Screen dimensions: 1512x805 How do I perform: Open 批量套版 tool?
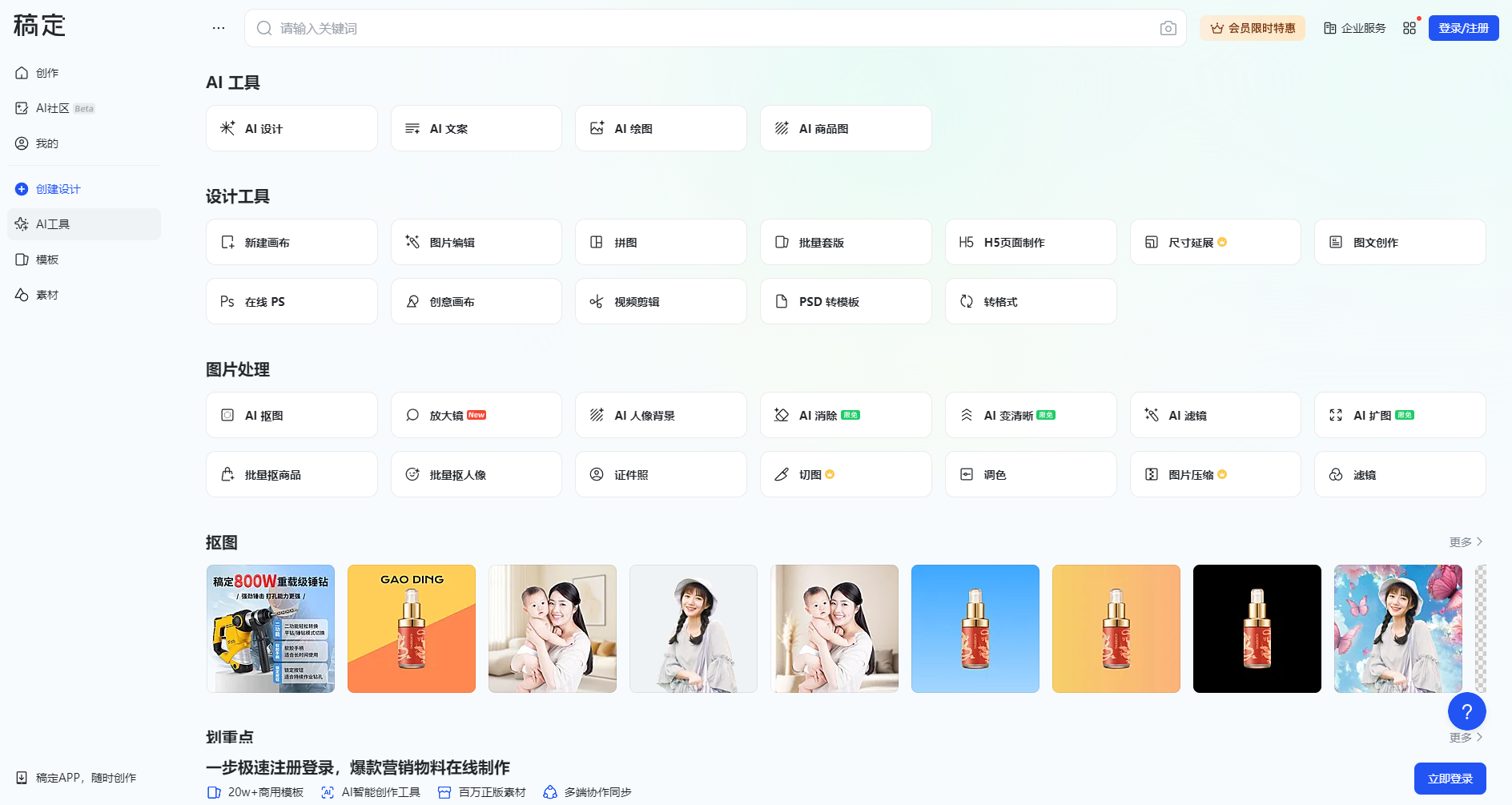(846, 242)
